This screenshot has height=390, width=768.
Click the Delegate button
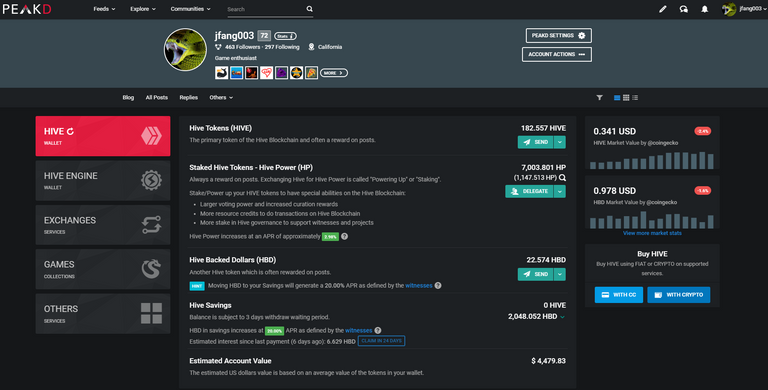pyautogui.click(x=529, y=191)
